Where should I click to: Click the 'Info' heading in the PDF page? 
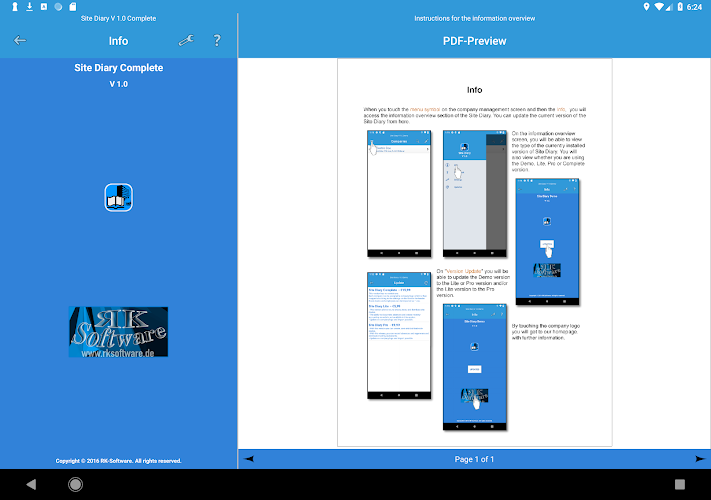[x=474, y=90]
